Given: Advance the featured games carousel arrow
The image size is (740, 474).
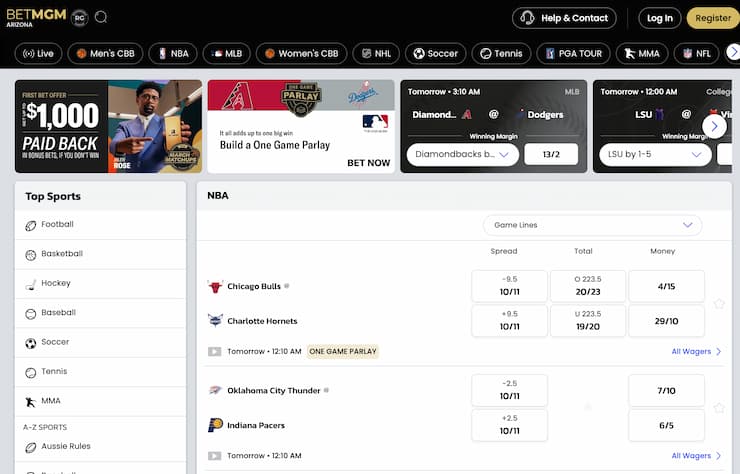Looking at the screenshot, I should coord(714,126).
